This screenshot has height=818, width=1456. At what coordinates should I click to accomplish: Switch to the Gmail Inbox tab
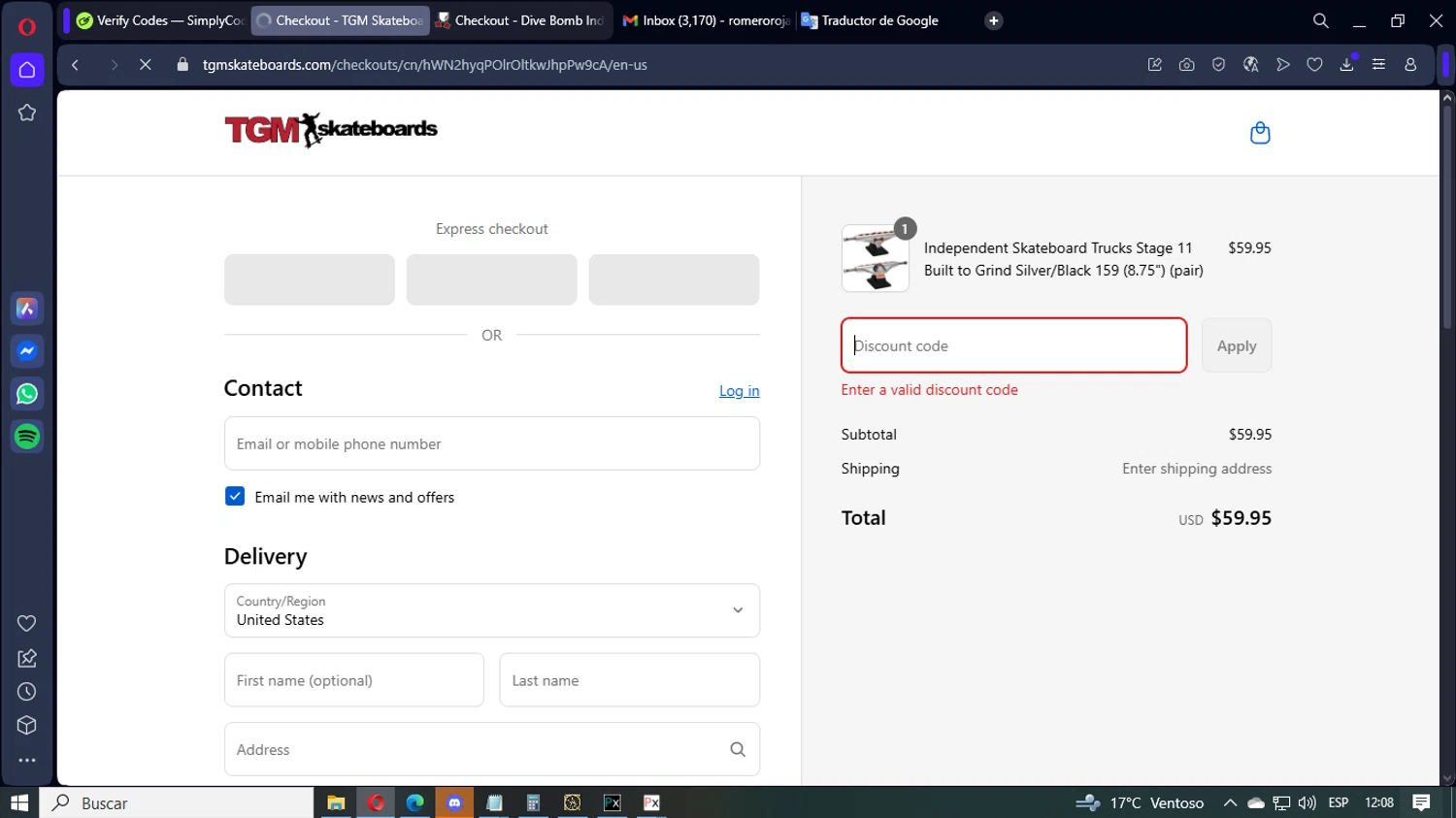point(707,20)
